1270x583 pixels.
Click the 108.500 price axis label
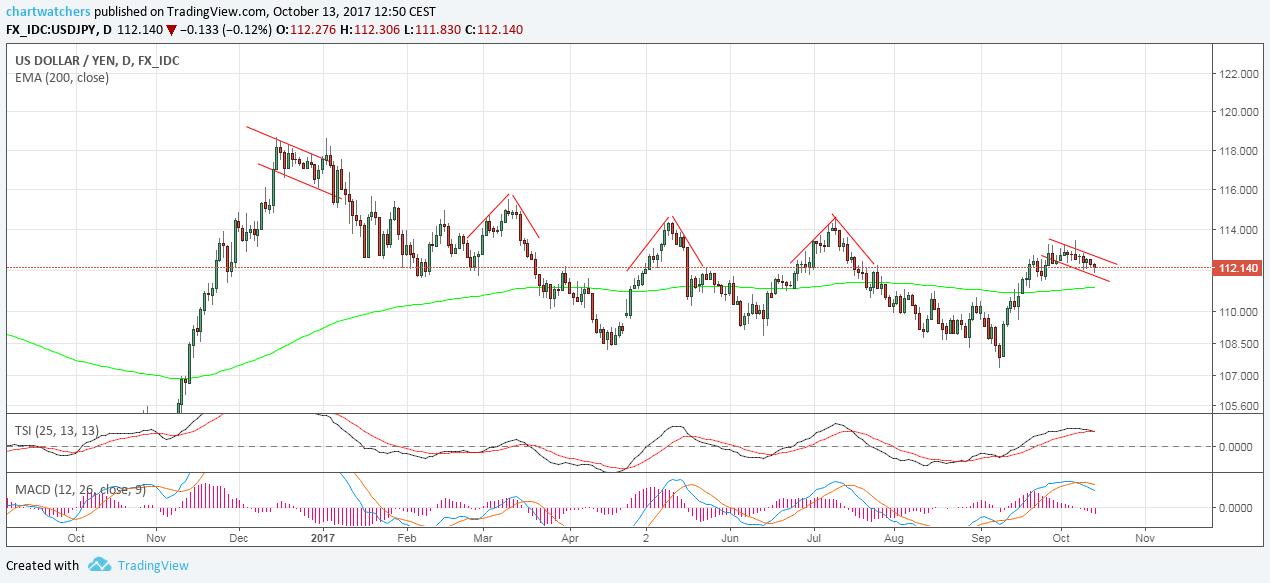tap(1238, 344)
